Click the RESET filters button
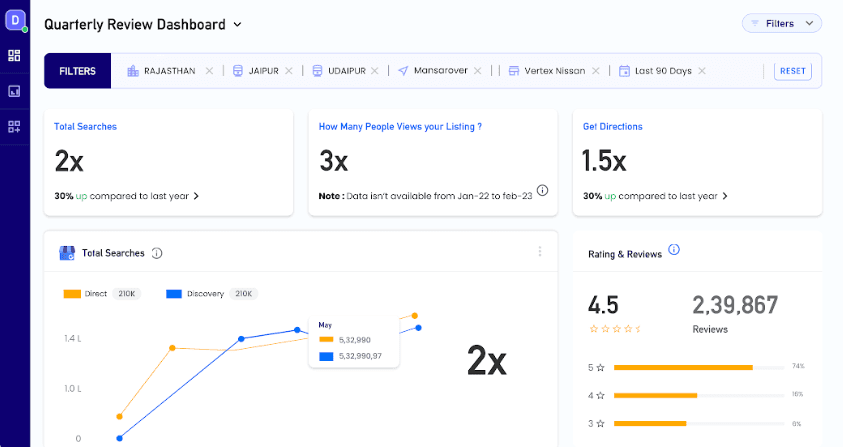Image resolution: width=843 pixels, height=447 pixels. 792,71
